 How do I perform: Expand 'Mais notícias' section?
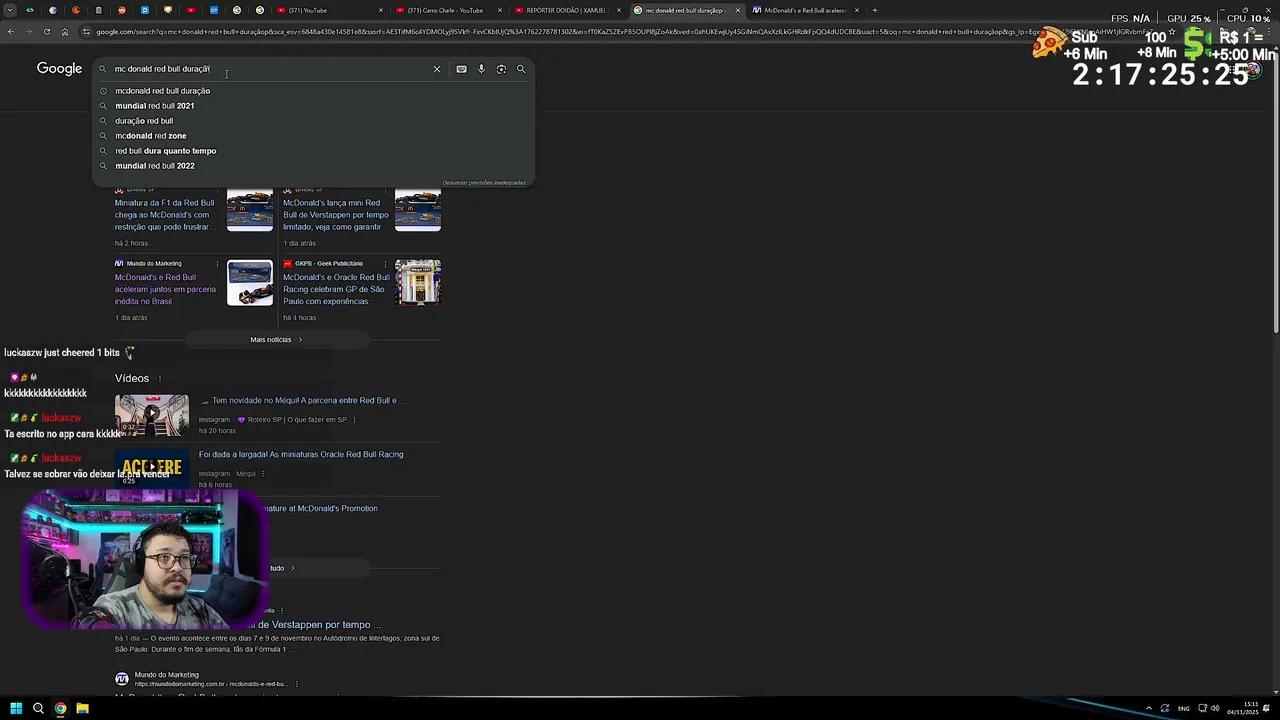tap(276, 340)
